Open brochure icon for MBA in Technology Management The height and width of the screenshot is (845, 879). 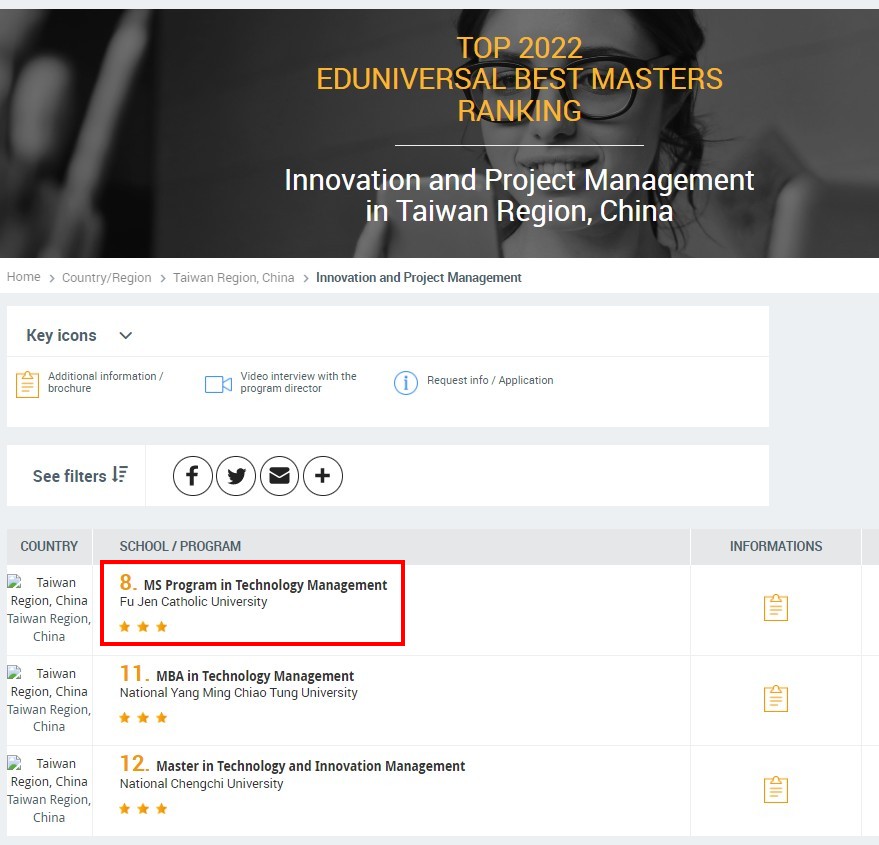click(775, 698)
